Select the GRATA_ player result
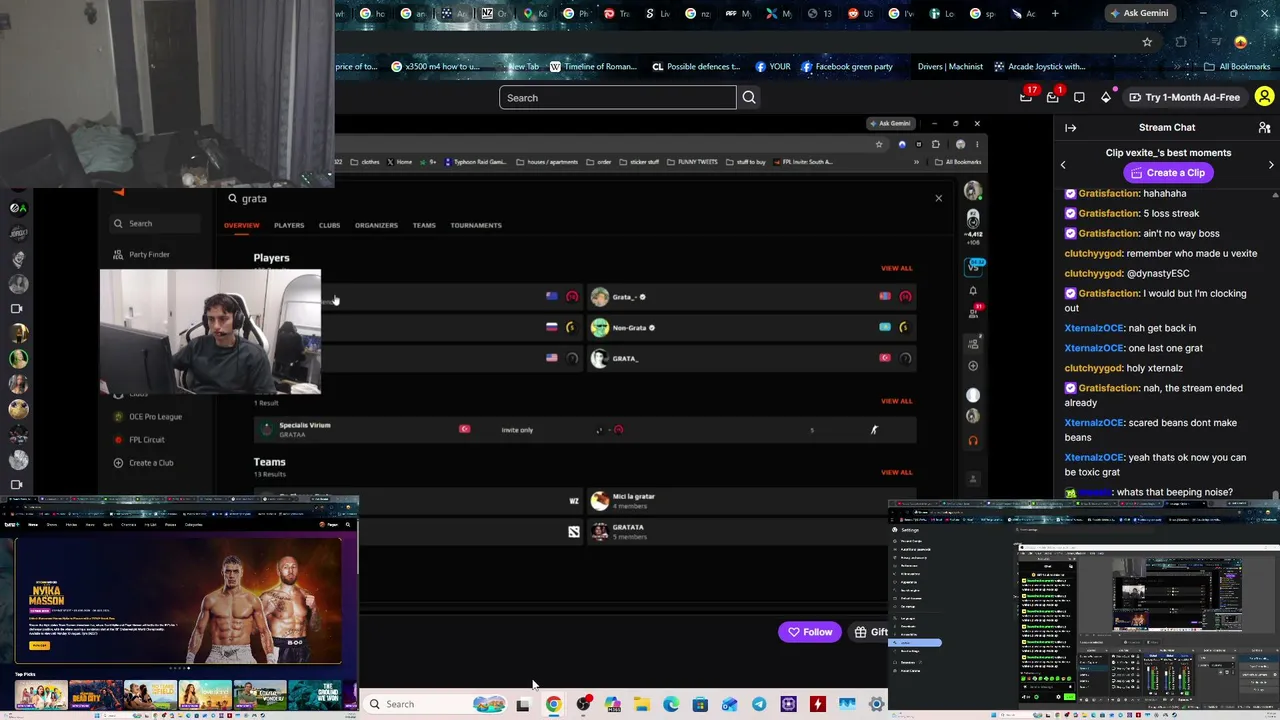 (x=752, y=358)
